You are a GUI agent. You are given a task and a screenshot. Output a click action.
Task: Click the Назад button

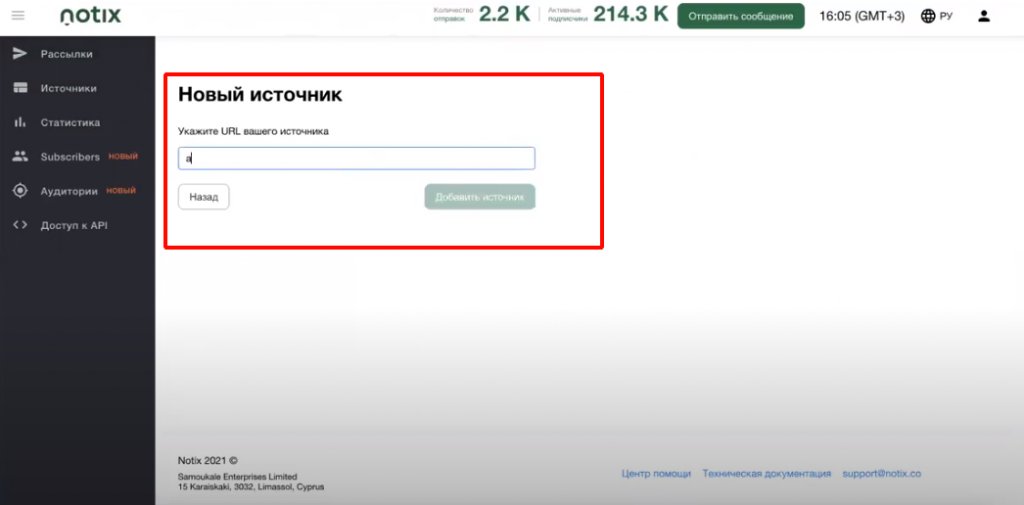[204, 197]
